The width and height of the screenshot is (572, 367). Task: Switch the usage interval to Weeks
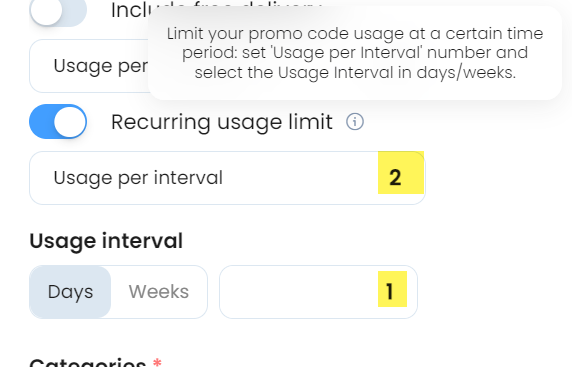coord(159,292)
